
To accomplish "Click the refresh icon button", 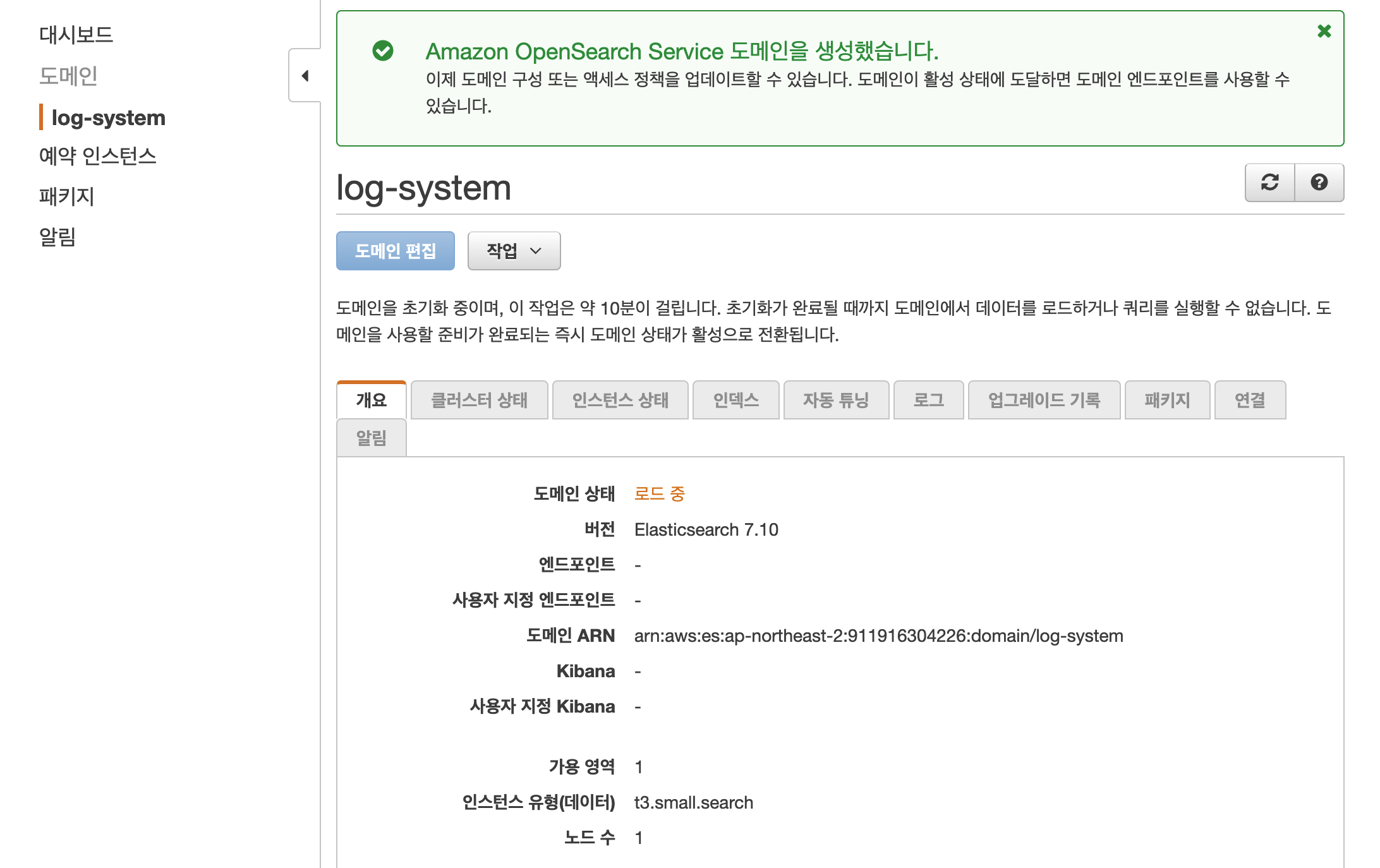I will (1269, 183).
